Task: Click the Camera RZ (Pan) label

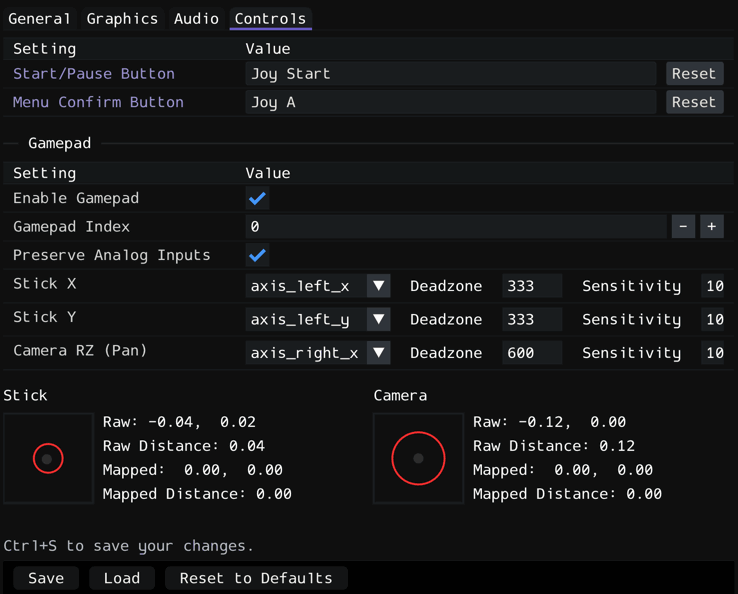Action: (x=80, y=351)
